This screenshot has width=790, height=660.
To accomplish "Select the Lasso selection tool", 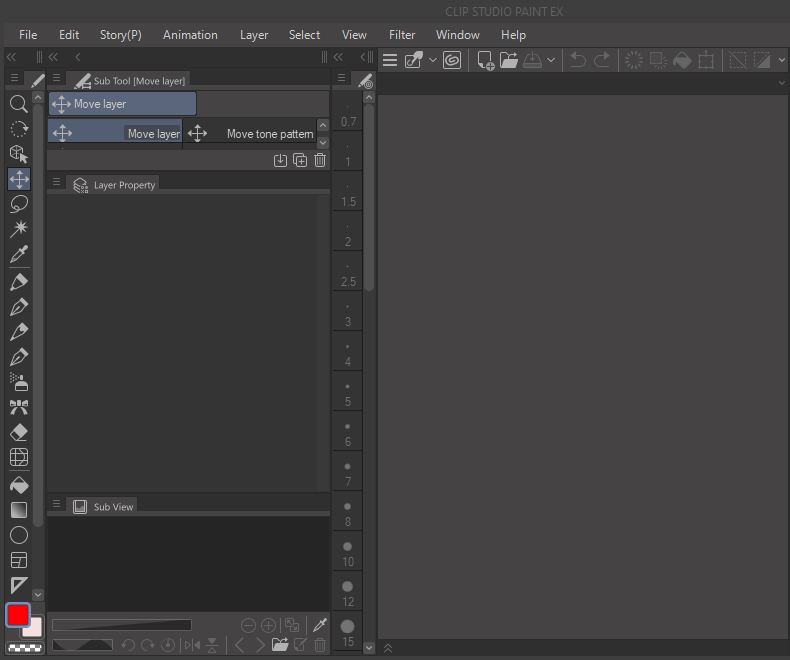I will coord(18,204).
